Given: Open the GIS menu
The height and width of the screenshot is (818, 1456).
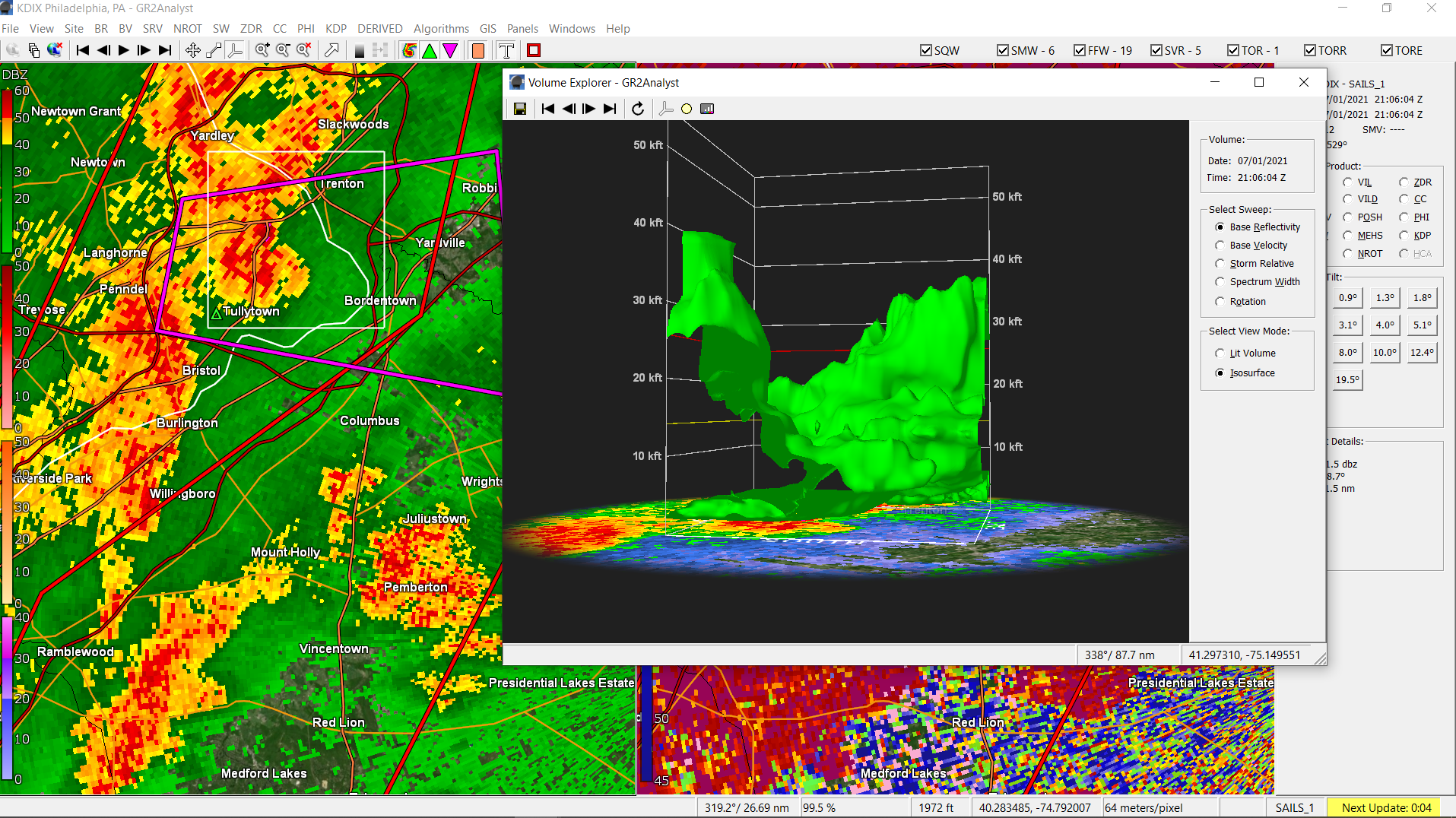Looking at the screenshot, I should coord(487,29).
